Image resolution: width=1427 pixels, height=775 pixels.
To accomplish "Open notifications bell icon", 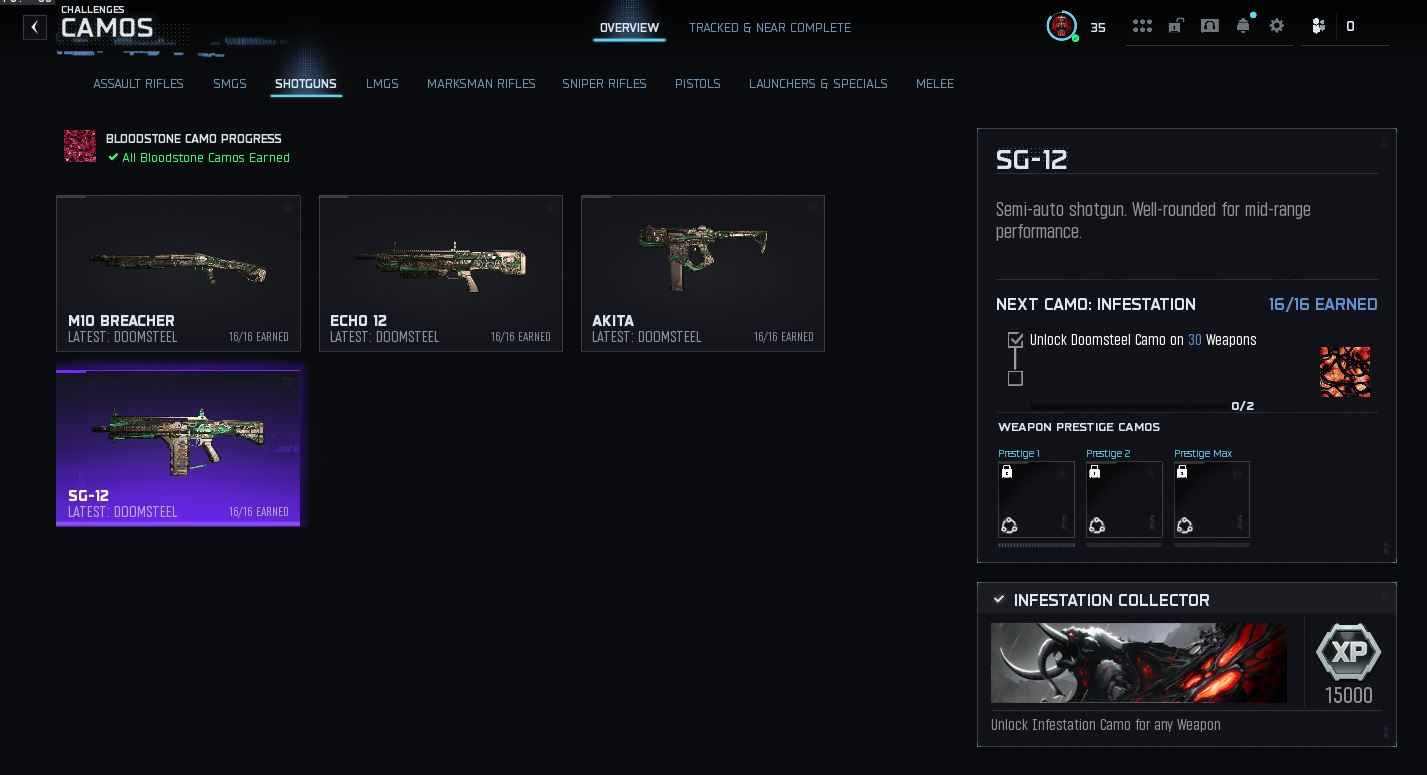I will click(x=1243, y=26).
